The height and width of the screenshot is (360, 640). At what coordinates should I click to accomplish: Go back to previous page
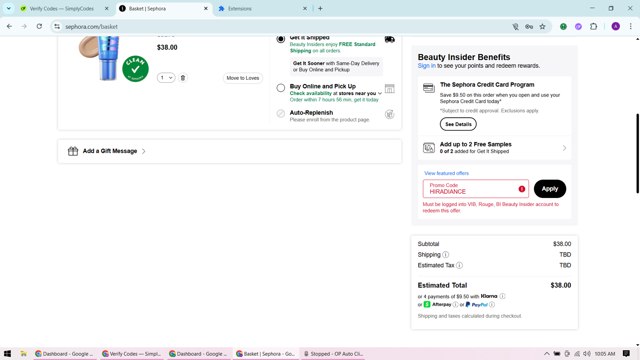pos(9,27)
